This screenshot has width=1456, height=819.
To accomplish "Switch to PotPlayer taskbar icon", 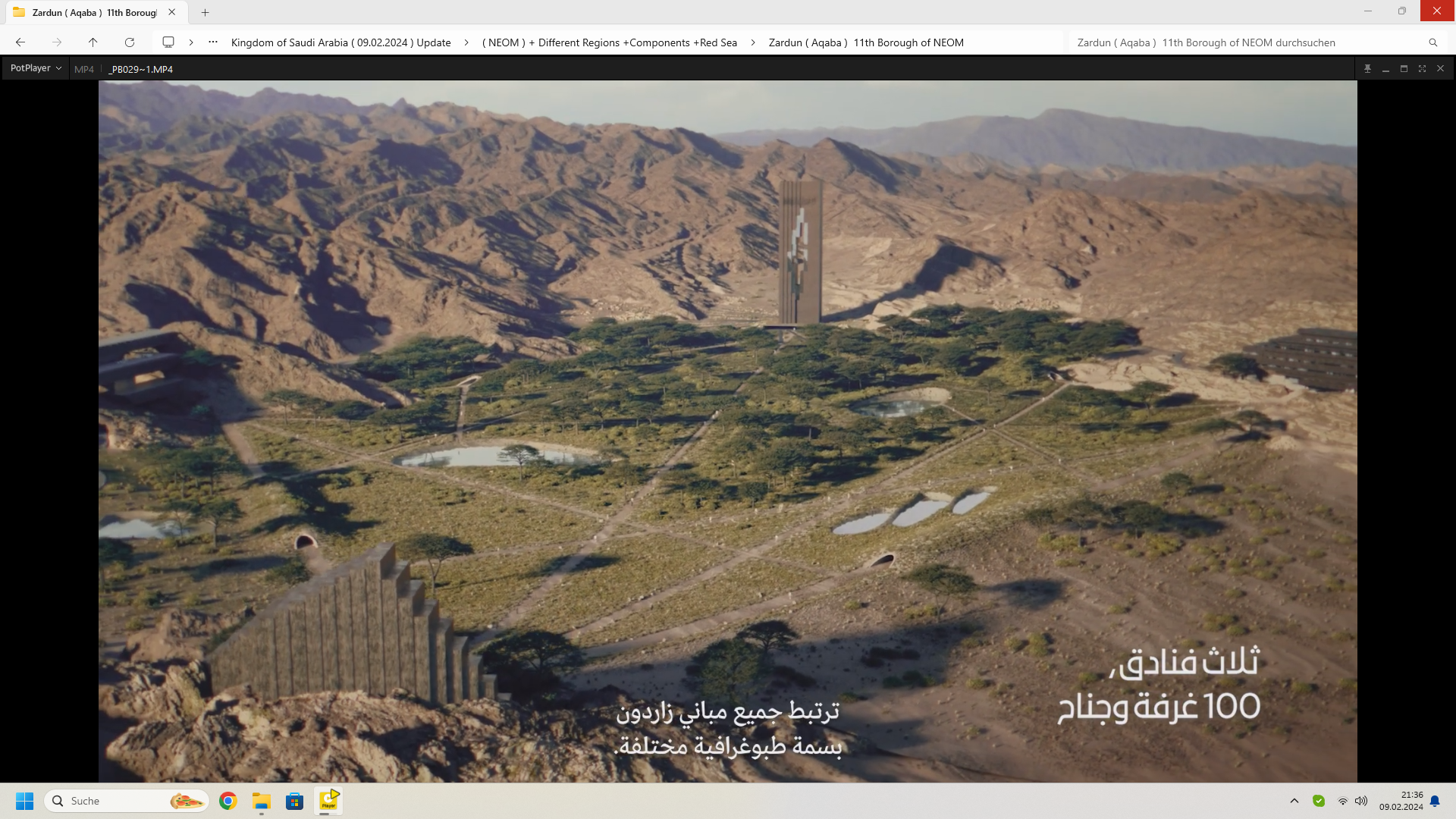I will (328, 801).
